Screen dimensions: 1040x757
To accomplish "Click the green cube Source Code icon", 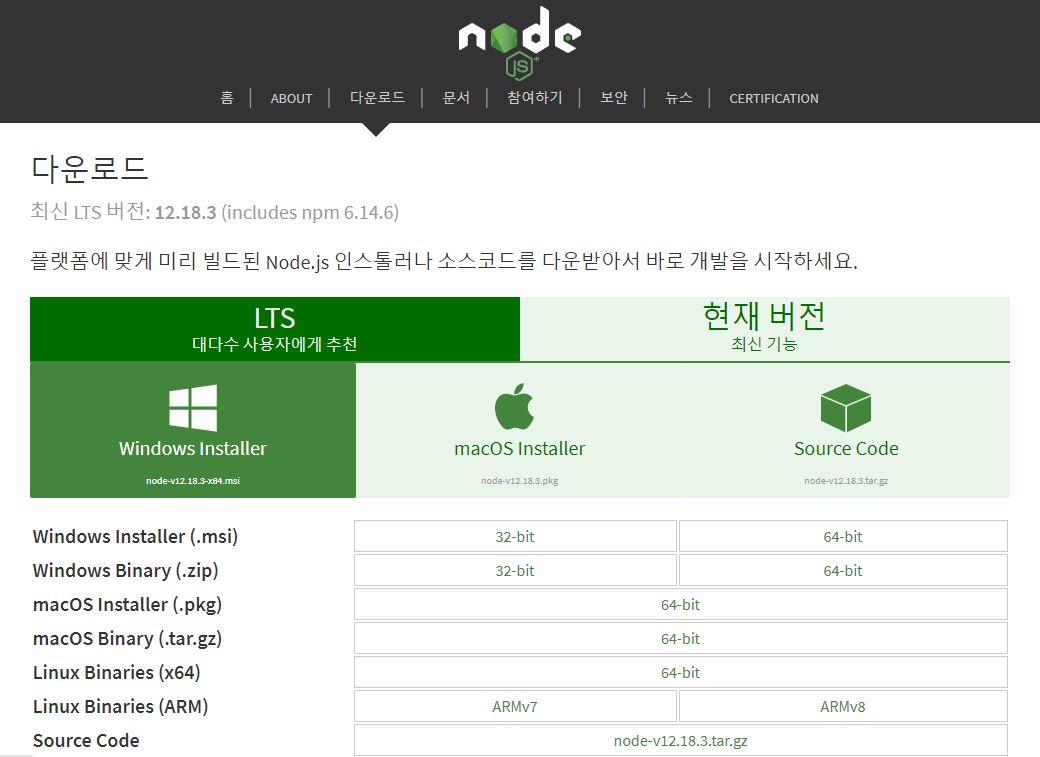I will (846, 407).
